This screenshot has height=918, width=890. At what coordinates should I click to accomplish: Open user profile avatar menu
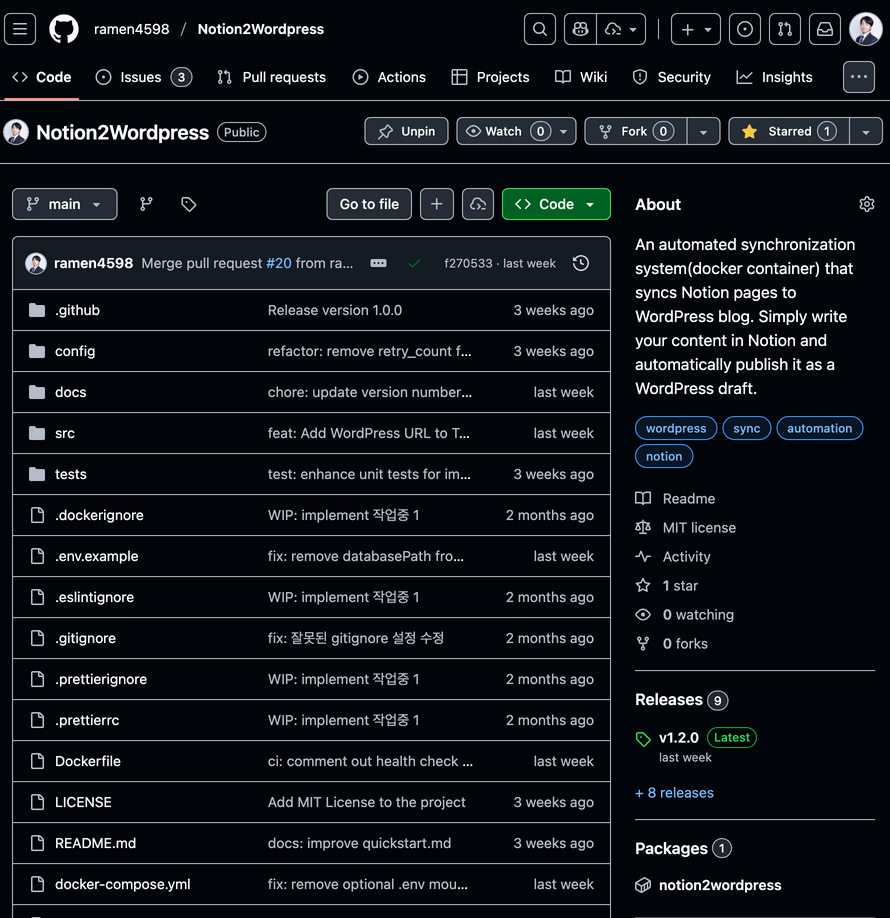pyautogui.click(x=865, y=29)
